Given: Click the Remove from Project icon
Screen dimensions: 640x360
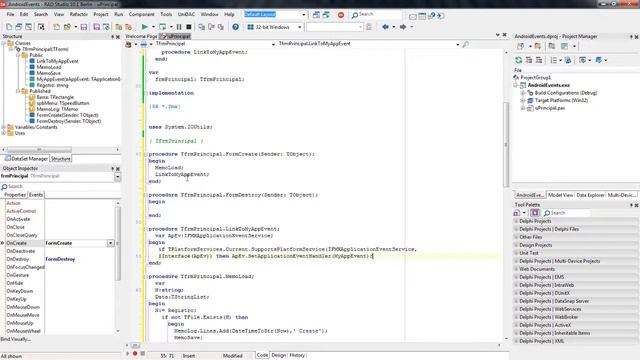Looking at the screenshot, I should tap(129, 27).
